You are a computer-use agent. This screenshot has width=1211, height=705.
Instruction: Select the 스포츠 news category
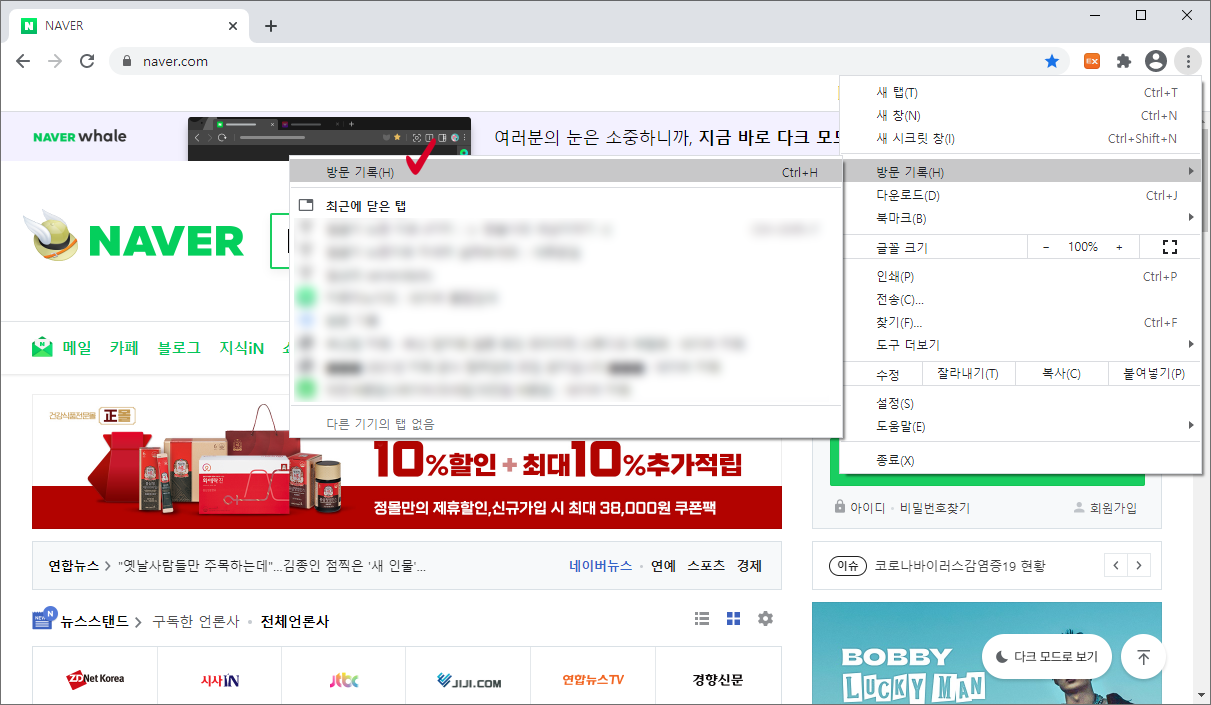pos(706,566)
